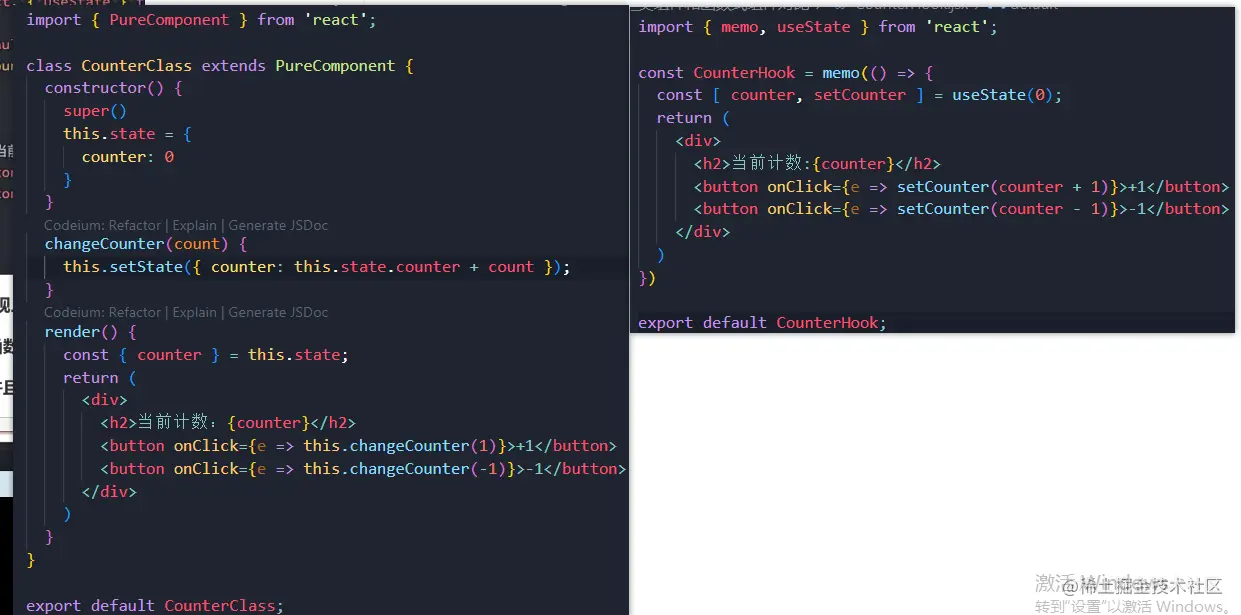The width and height of the screenshot is (1241, 615).
Task: Click Generate JSDoc link above changeCounter method
Action: pyautogui.click(x=278, y=226)
